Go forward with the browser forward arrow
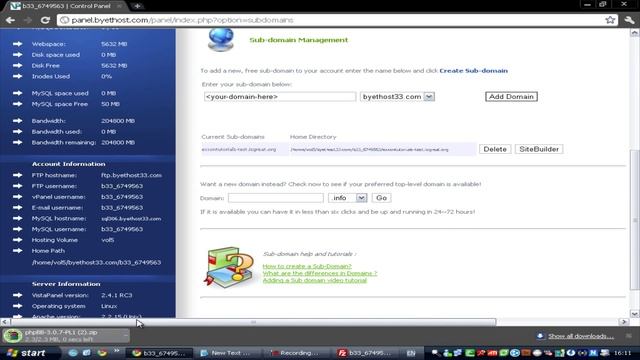Image resolution: width=640 pixels, height=360 pixels. click(x=28, y=20)
